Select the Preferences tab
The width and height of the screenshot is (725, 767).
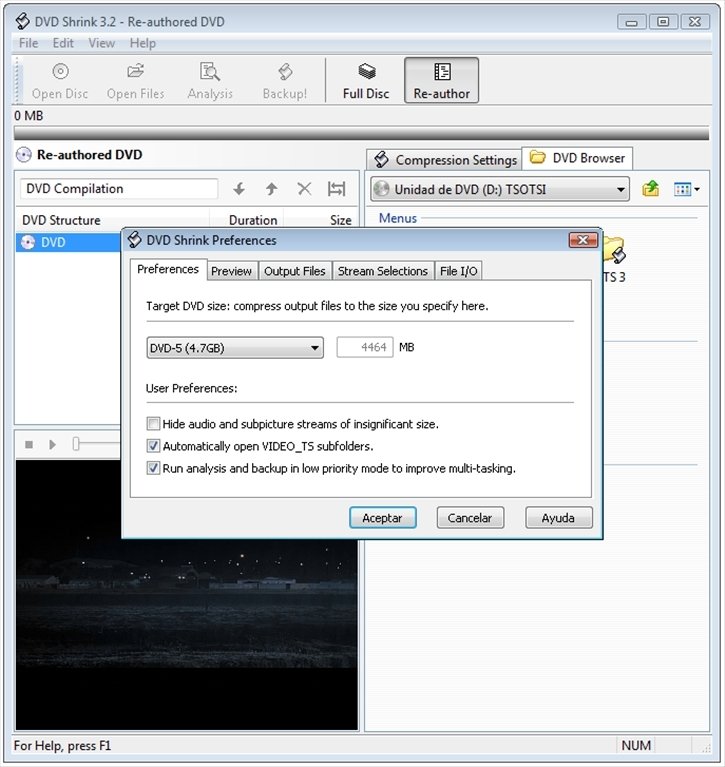[x=168, y=269]
